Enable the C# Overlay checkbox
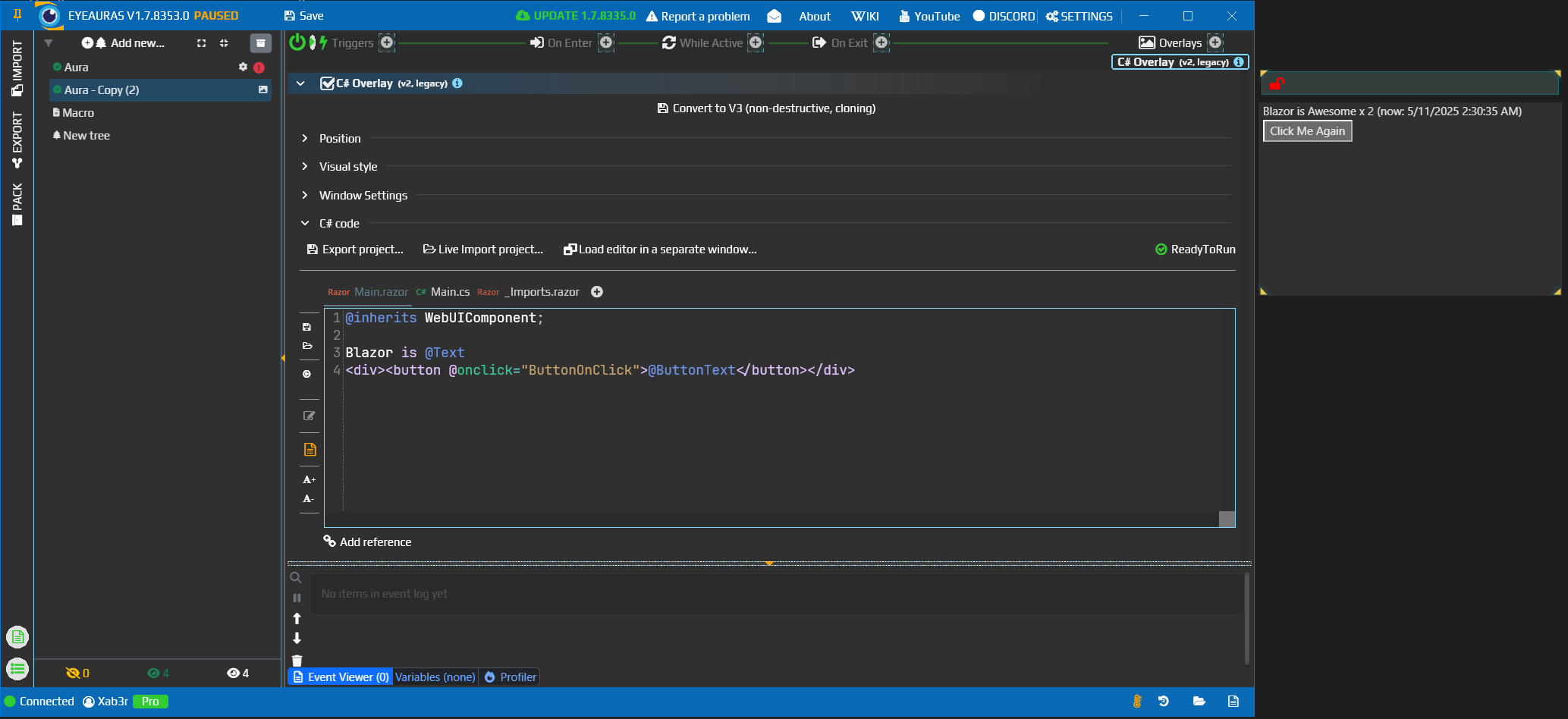 tap(327, 83)
